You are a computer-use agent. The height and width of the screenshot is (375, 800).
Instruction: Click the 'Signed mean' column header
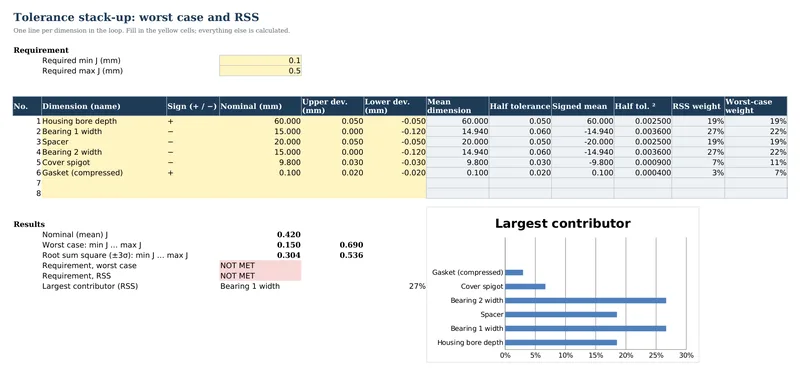click(583, 106)
